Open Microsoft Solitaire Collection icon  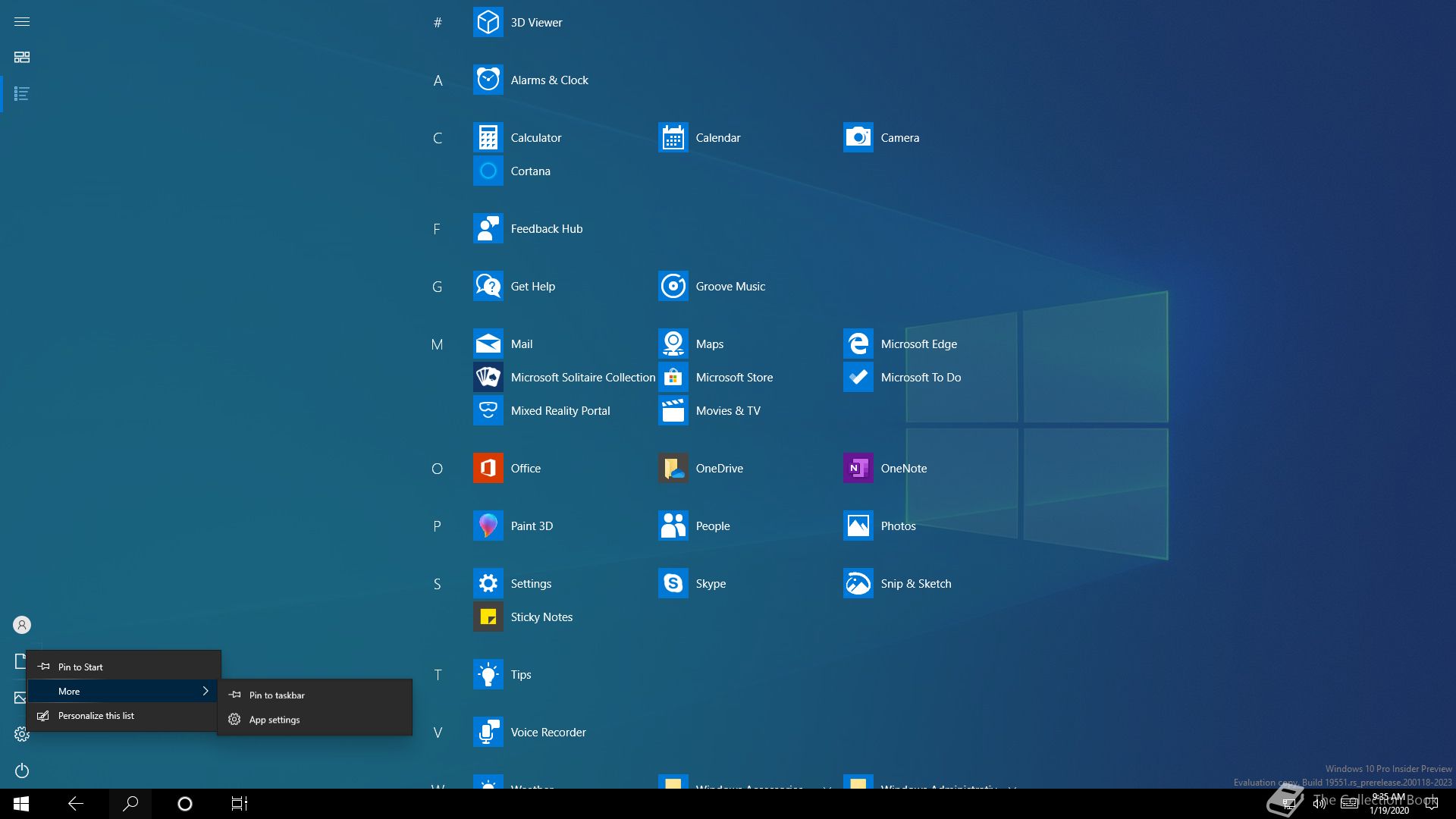point(488,377)
